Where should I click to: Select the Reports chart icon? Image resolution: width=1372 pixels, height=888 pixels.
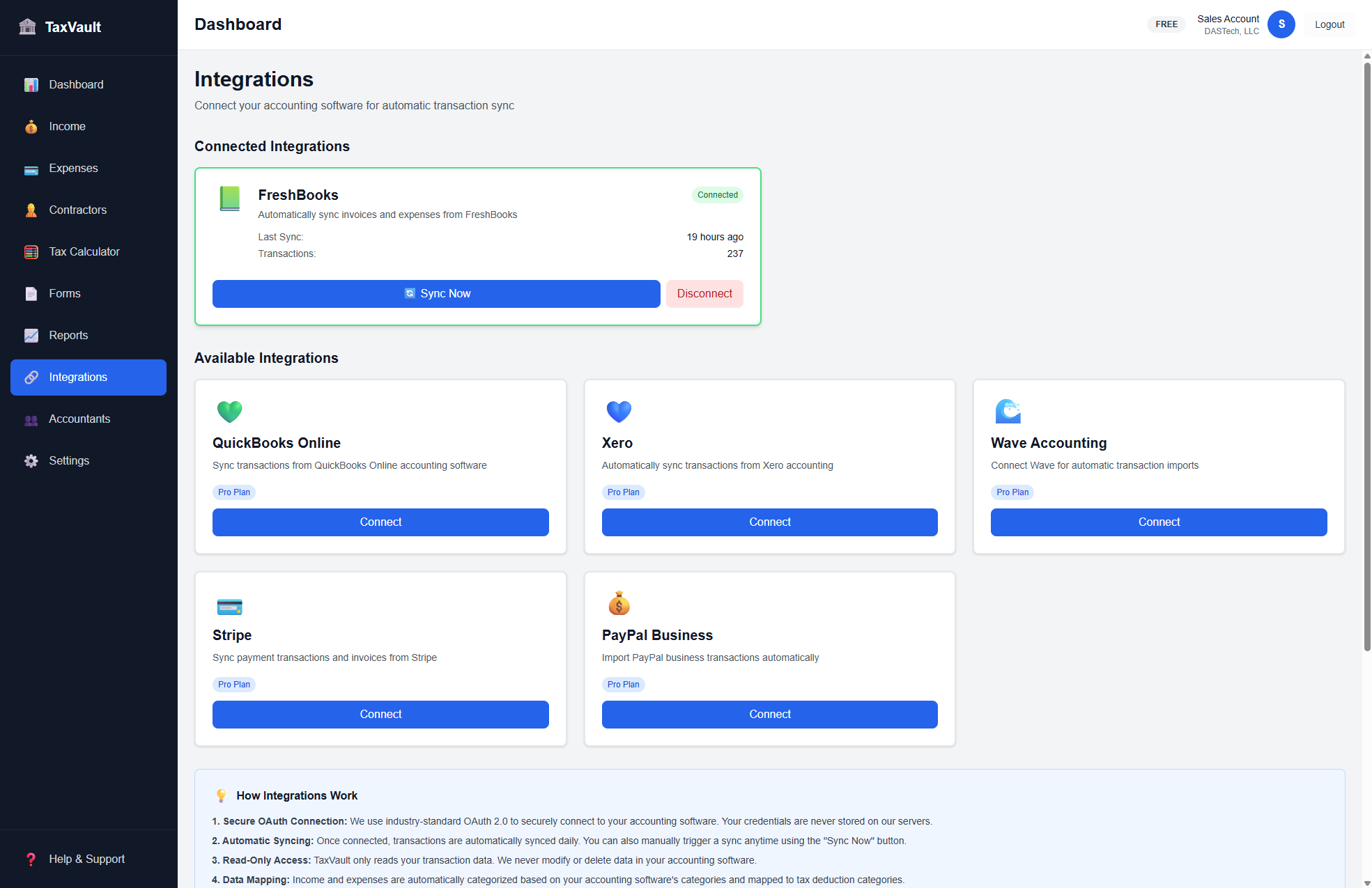tap(31, 335)
